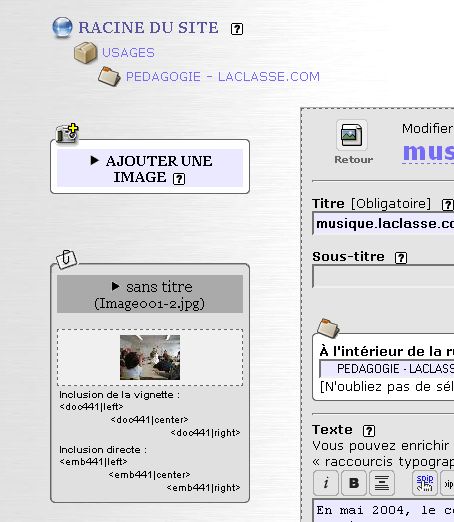
Task: Click the Image001-2.jpg thumbnail preview
Action: (150, 357)
